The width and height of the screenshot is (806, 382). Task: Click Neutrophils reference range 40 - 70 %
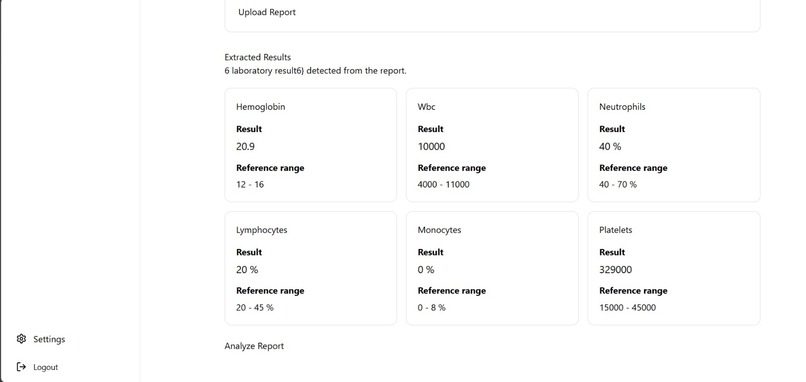(618, 184)
